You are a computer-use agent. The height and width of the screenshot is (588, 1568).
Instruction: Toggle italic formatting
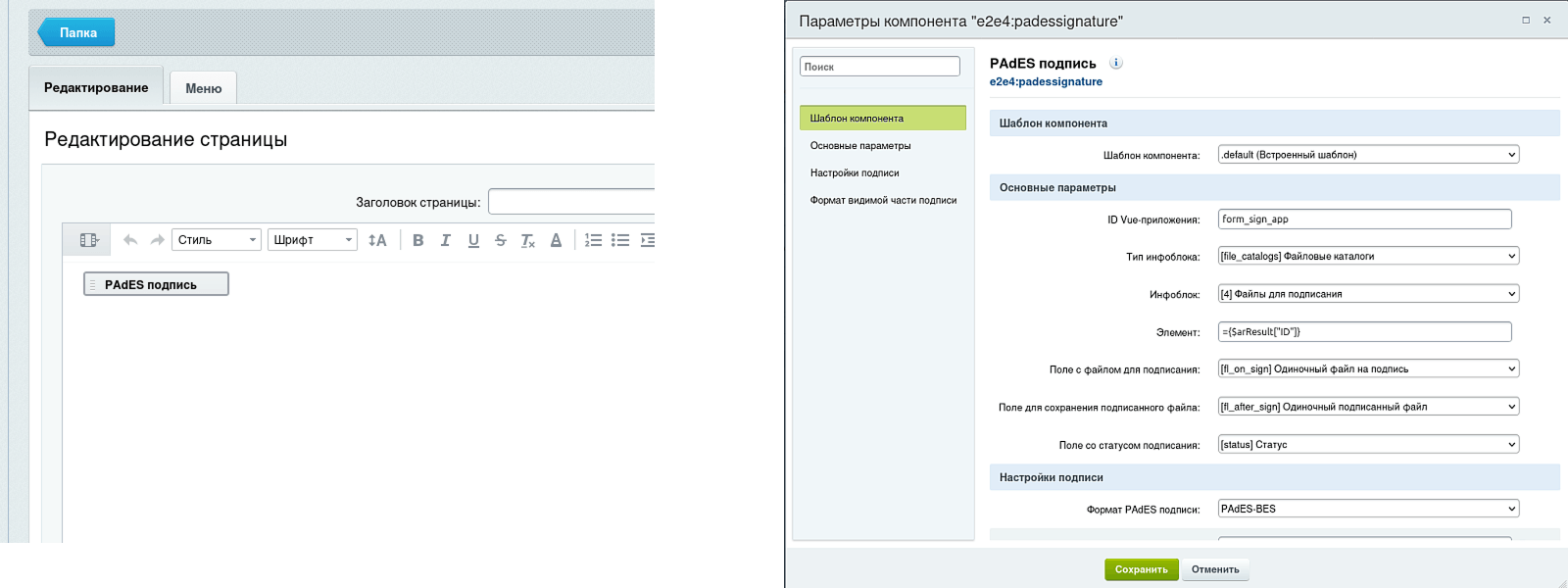click(446, 240)
